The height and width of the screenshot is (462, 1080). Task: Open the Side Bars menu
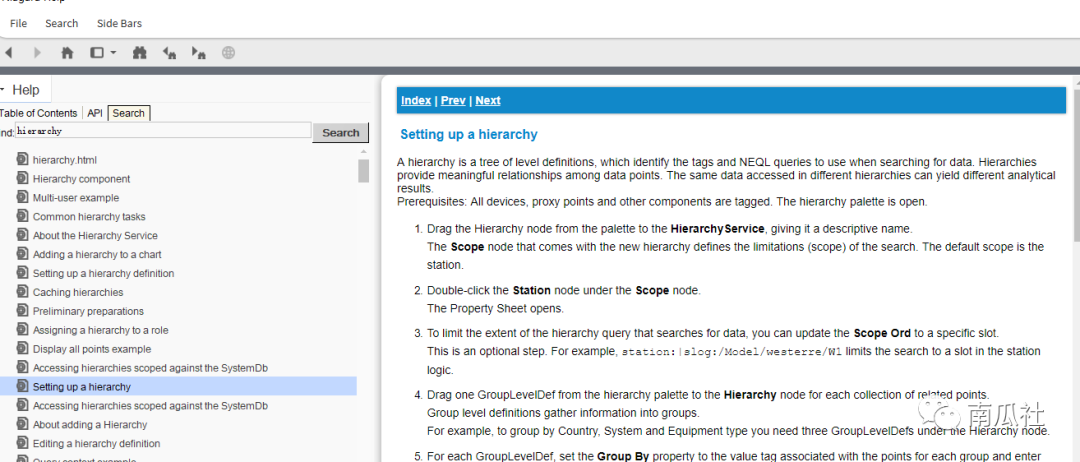(120, 23)
